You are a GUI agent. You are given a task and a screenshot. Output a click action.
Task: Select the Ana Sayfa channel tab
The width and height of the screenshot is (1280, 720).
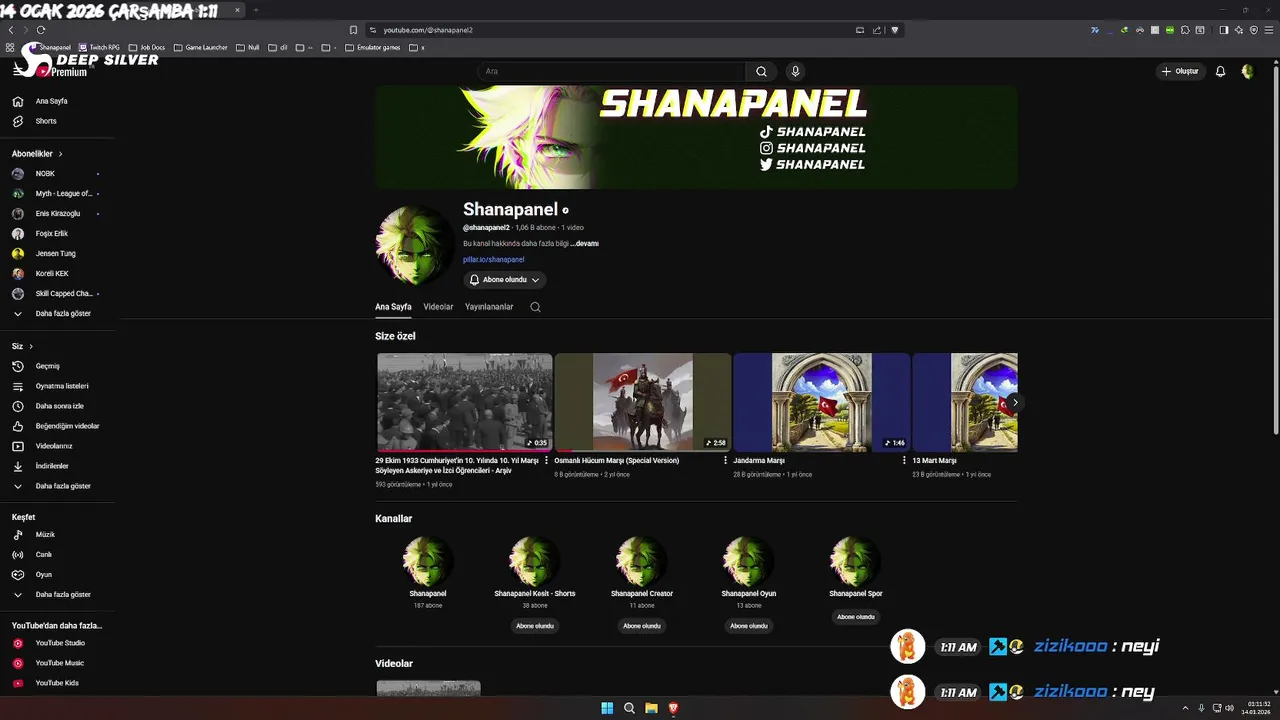(393, 307)
